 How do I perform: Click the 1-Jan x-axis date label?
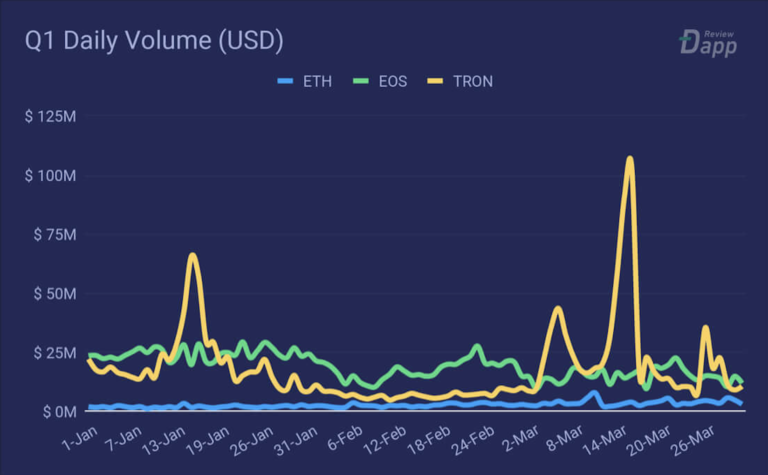[x=76, y=438]
